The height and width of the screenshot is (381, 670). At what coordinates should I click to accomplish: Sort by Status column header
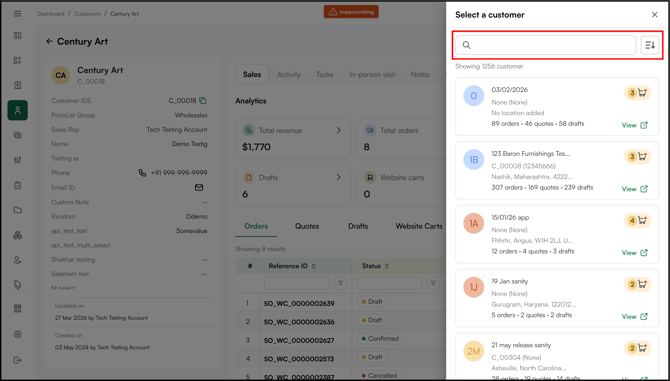(x=375, y=266)
